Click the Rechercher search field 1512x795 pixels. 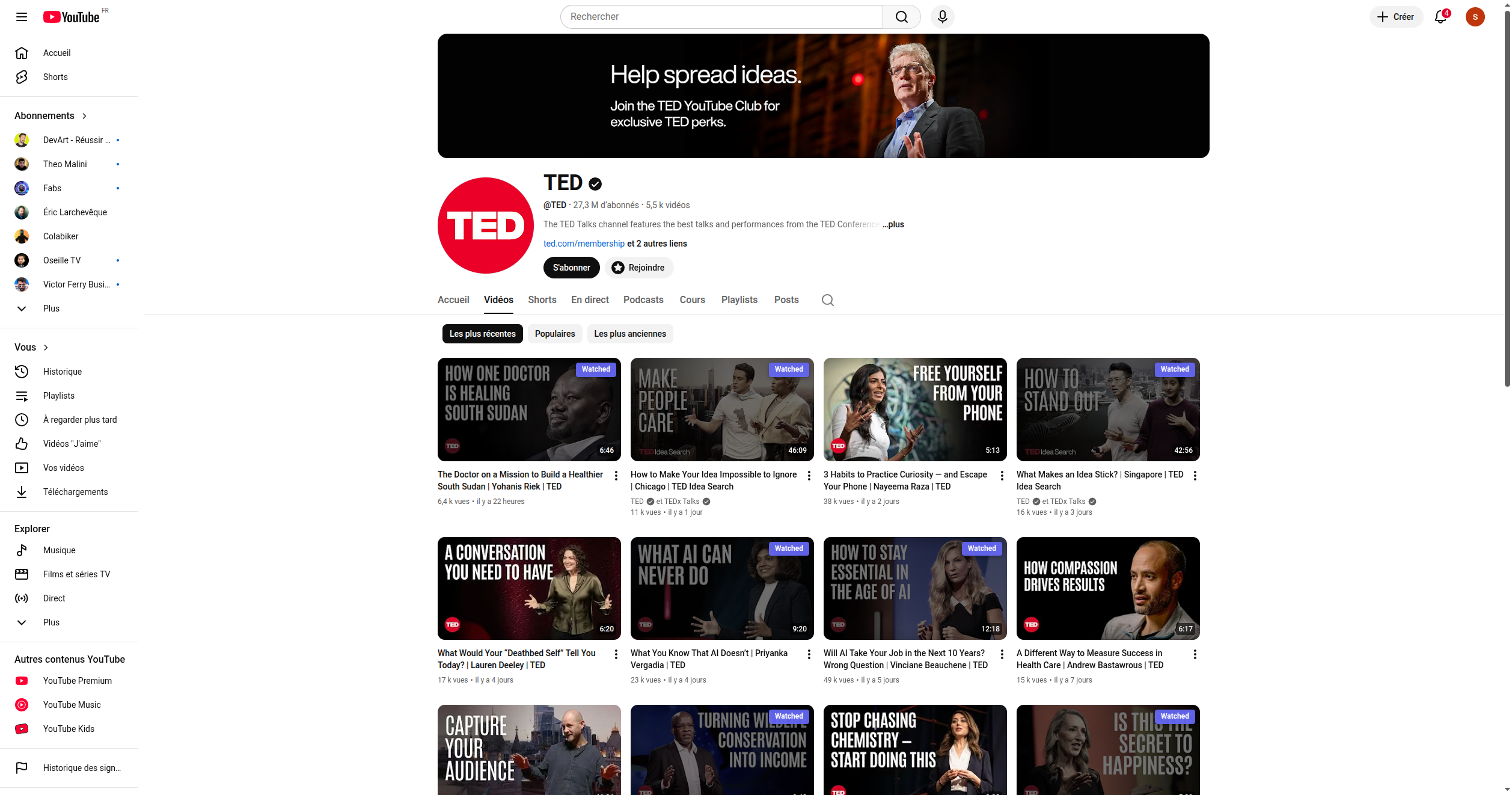[x=721, y=17]
